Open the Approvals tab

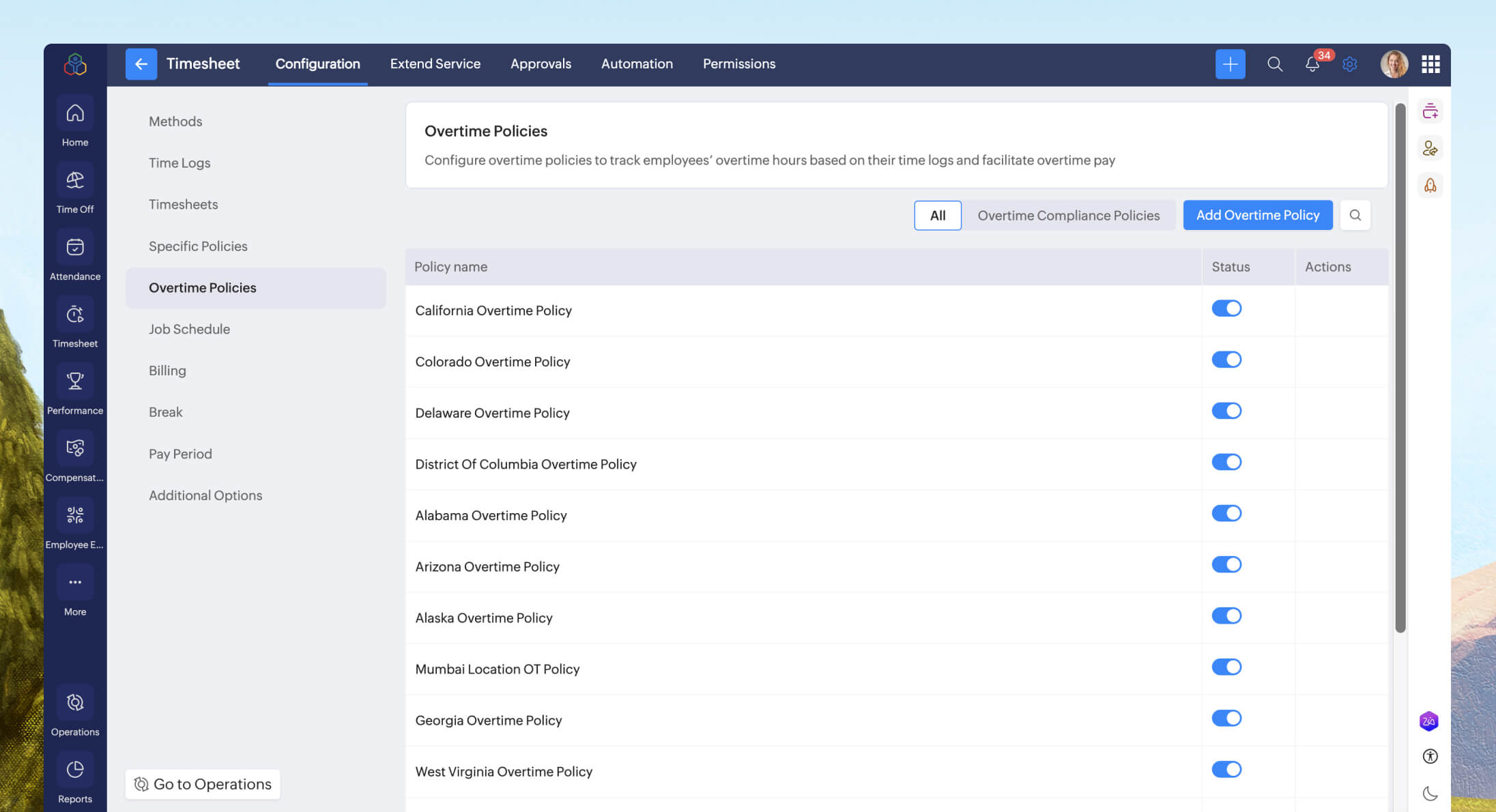click(x=541, y=64)
